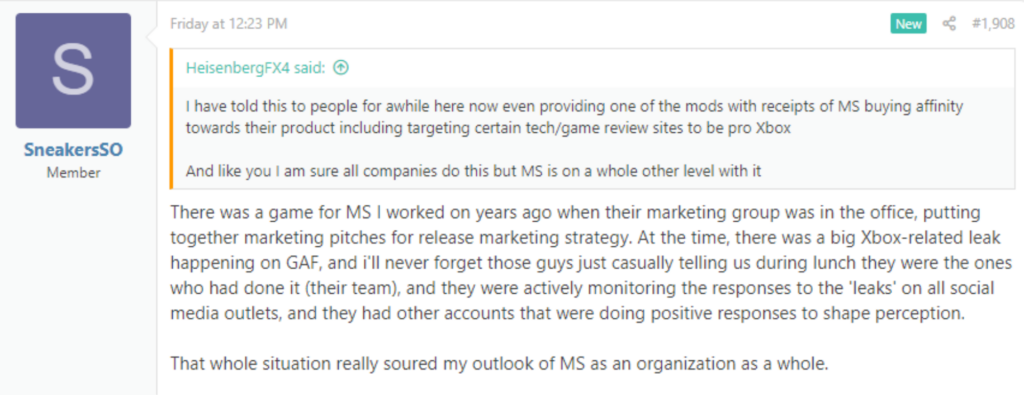Screen dimensions: 1024x395
Task: Click the letter S inside the avatar
Action: pos(73,71)
